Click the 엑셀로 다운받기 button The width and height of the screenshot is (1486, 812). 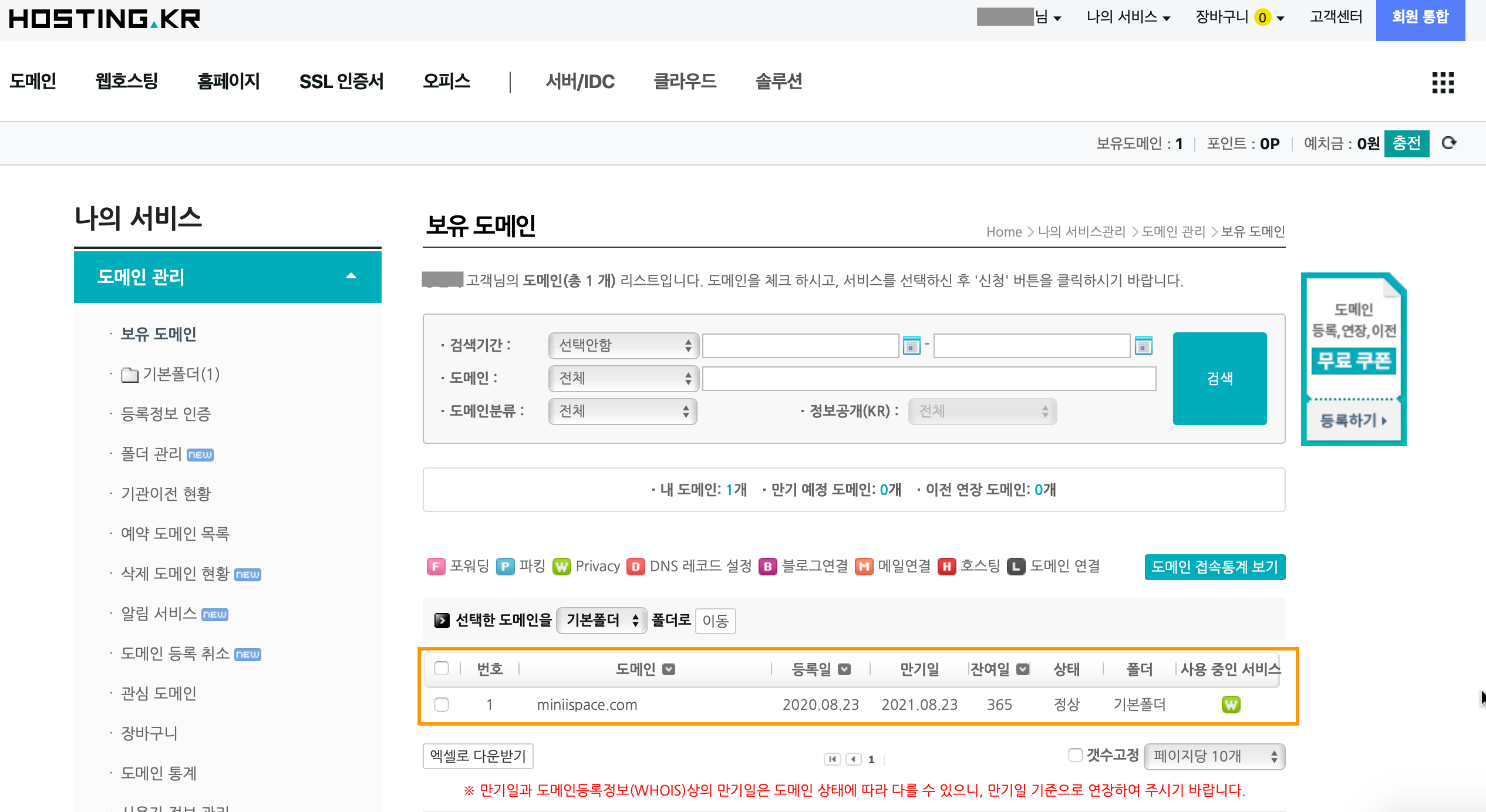[x=478, y=756]
